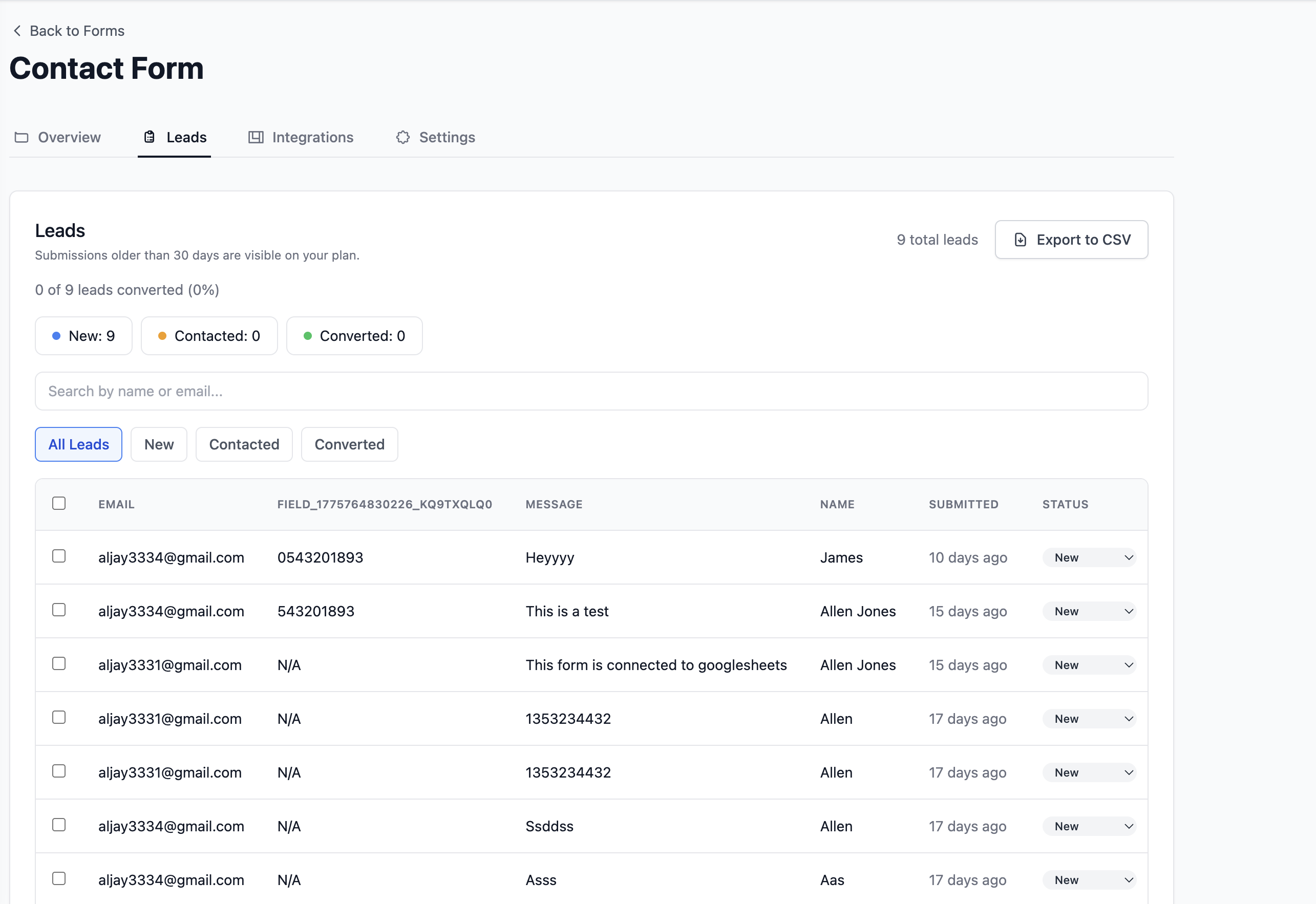Click the Integrations panel icon
Image resolution: width=1316 pixels, height=904 pixels.
coord(256,138)
